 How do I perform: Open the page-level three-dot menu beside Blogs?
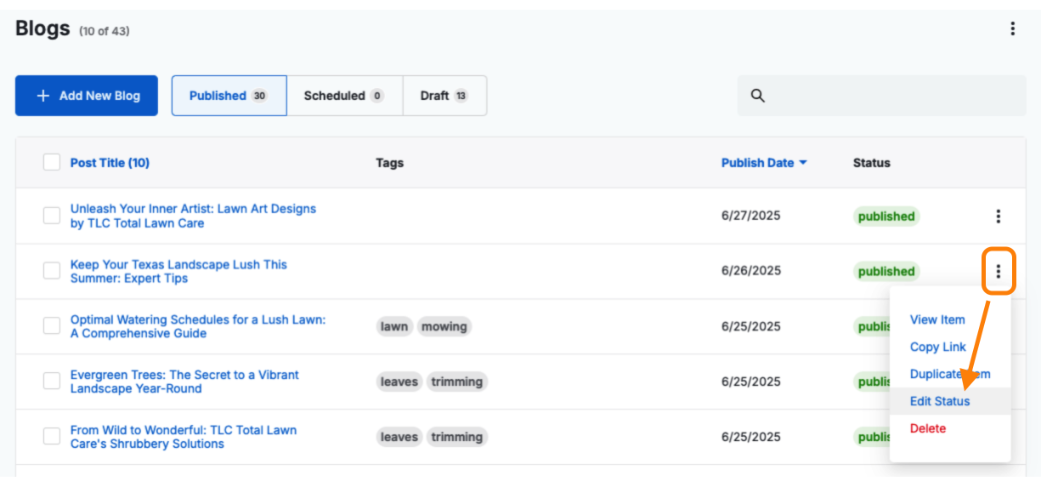pos(1012,29)
